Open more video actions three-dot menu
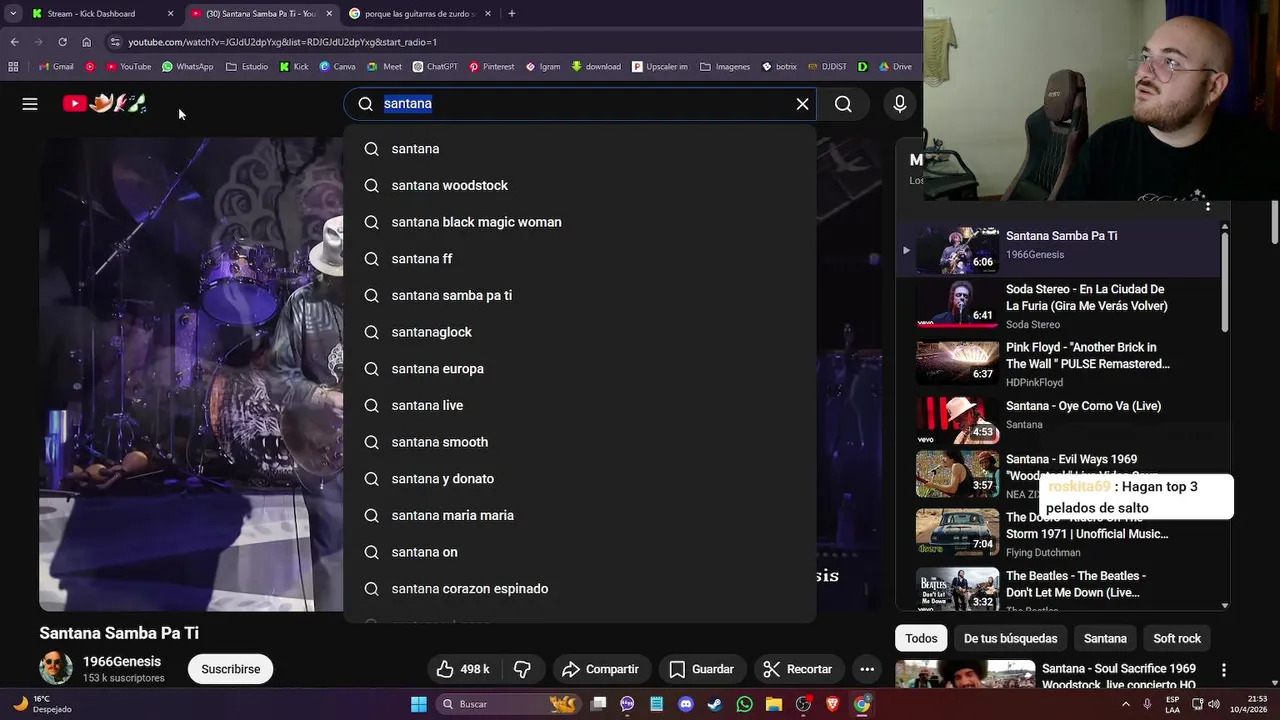1280x720 pixels. click(867, 669)
